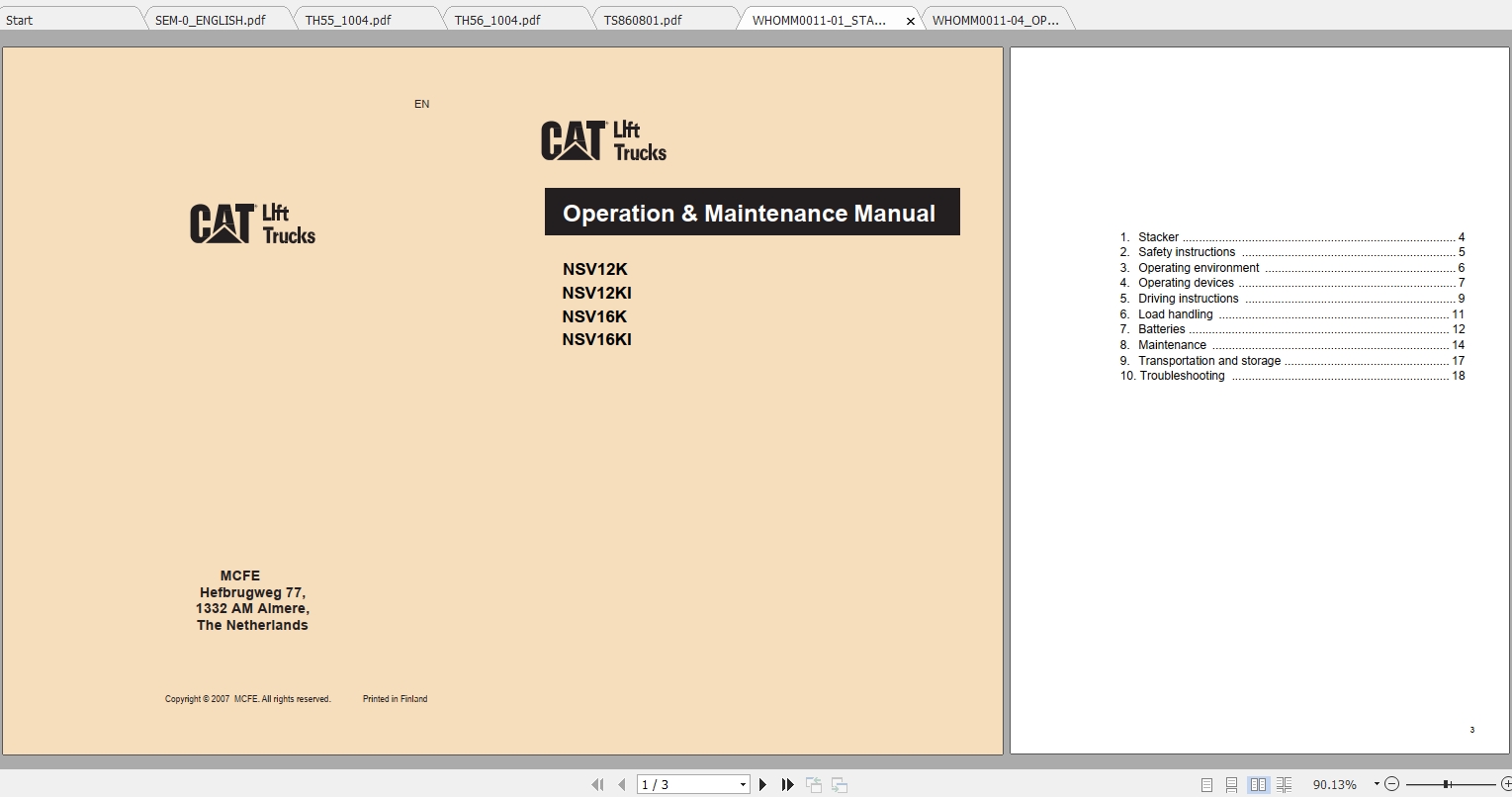Activate book view layout
This screenshot has height=797, width=1512.
(1283, 784)
